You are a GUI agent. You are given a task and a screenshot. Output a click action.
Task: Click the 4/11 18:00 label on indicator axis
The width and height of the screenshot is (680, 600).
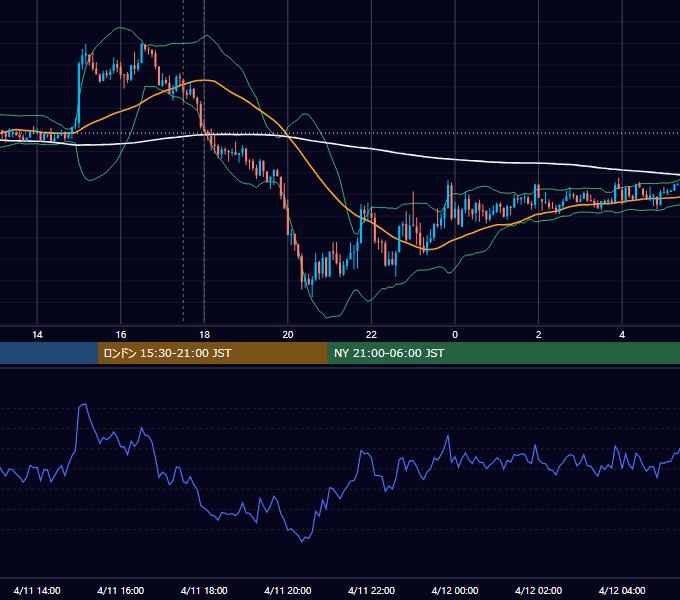click(204, 590)
